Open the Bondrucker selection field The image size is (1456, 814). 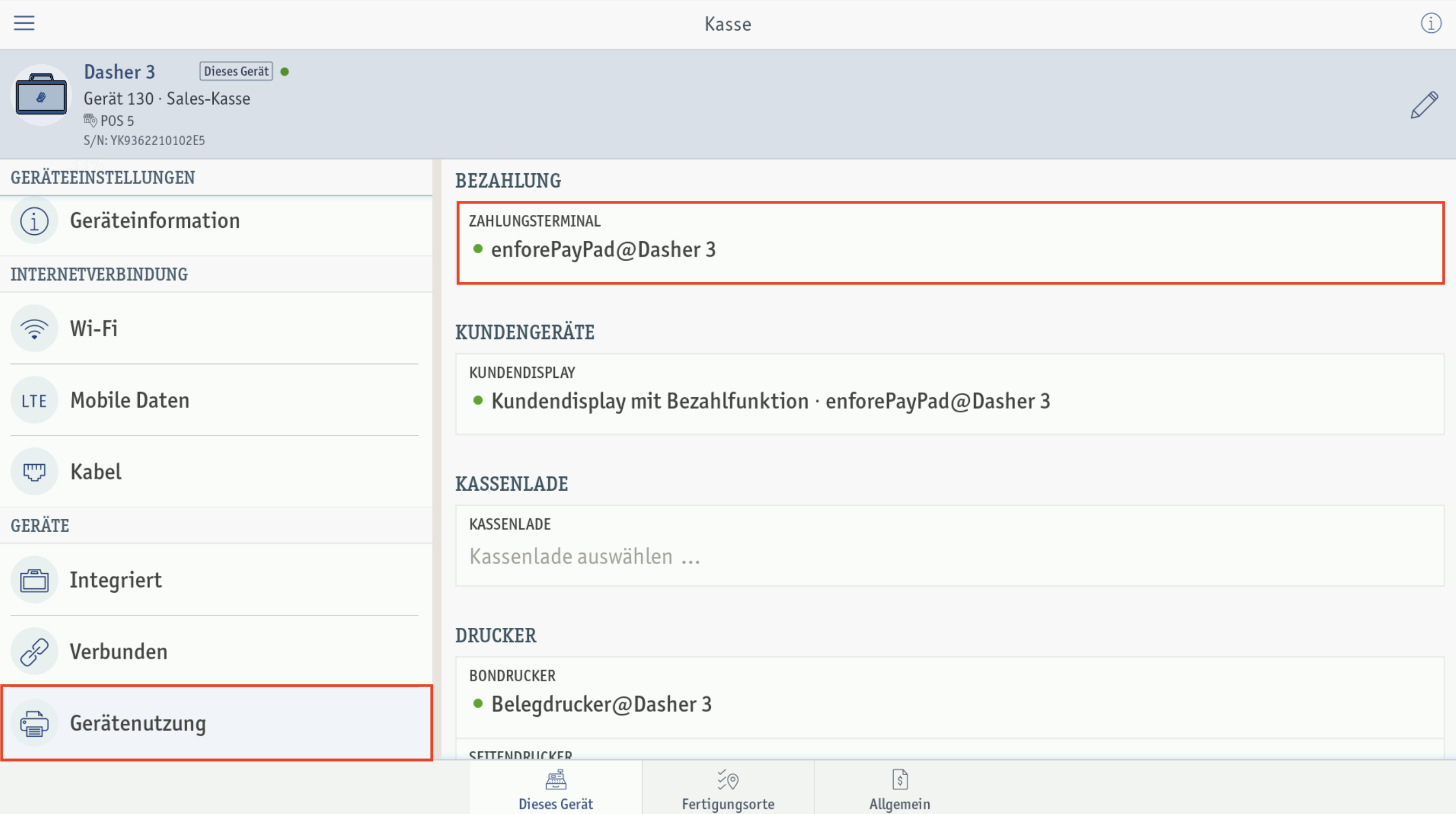click(x=950, y=697)
